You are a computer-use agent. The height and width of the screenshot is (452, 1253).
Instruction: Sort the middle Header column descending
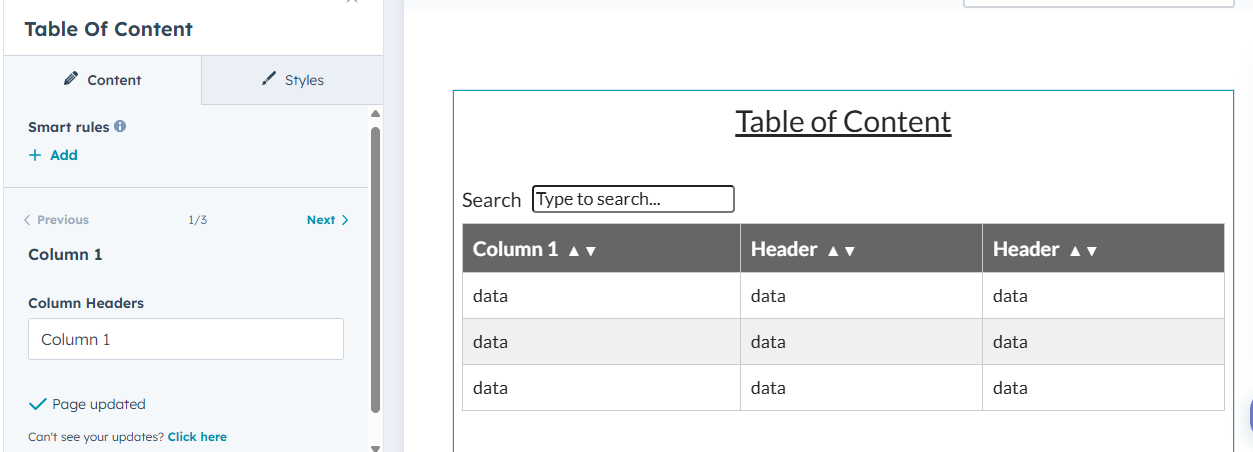click(x=850, y=251)
